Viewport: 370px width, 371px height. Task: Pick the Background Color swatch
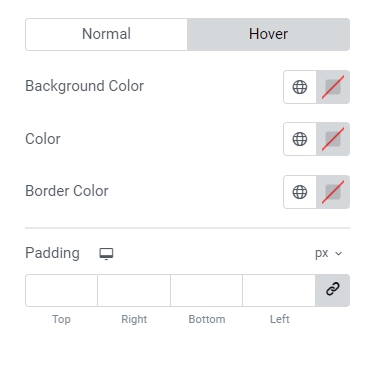[333, 87]
